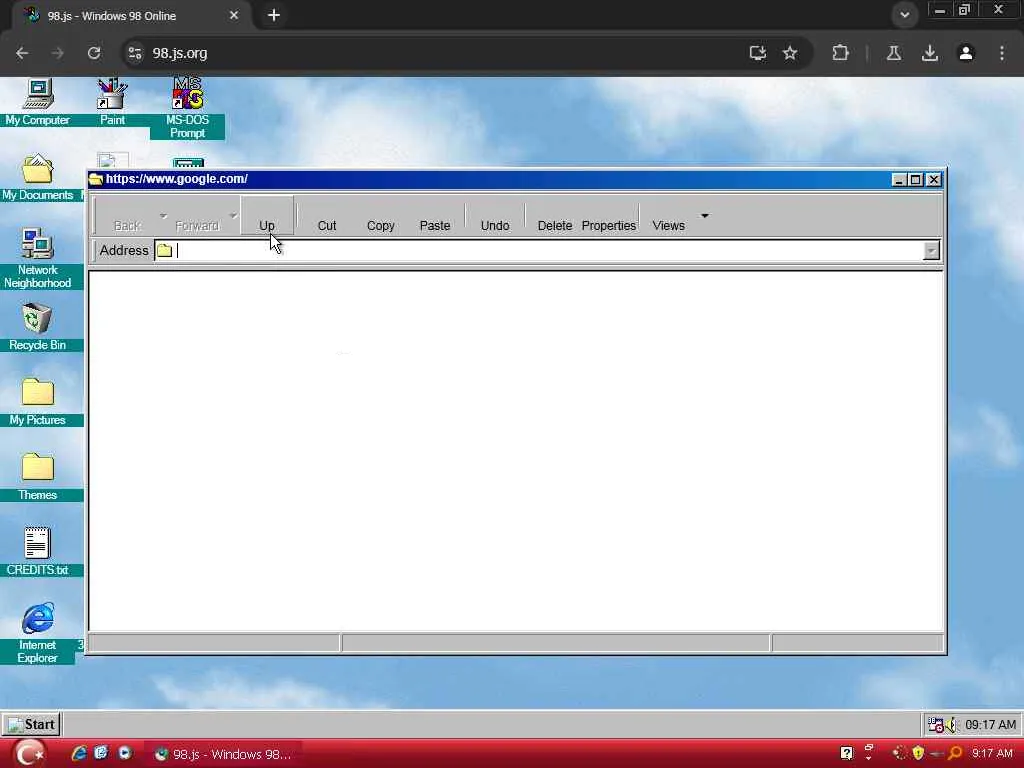1024x768 pixels.
Task: Click the Copy toolbar button
Action: pos(381,216)
